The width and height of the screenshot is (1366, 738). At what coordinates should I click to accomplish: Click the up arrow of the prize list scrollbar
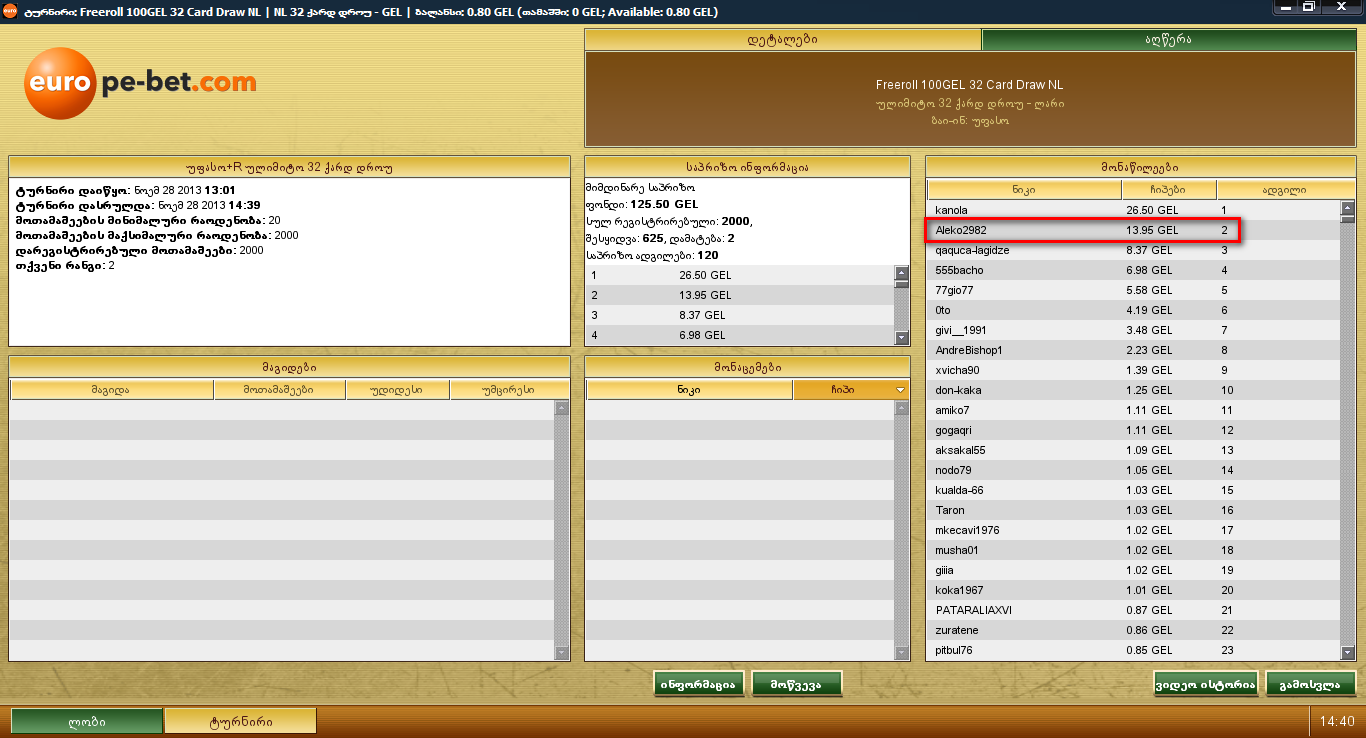tap(902, 272)
